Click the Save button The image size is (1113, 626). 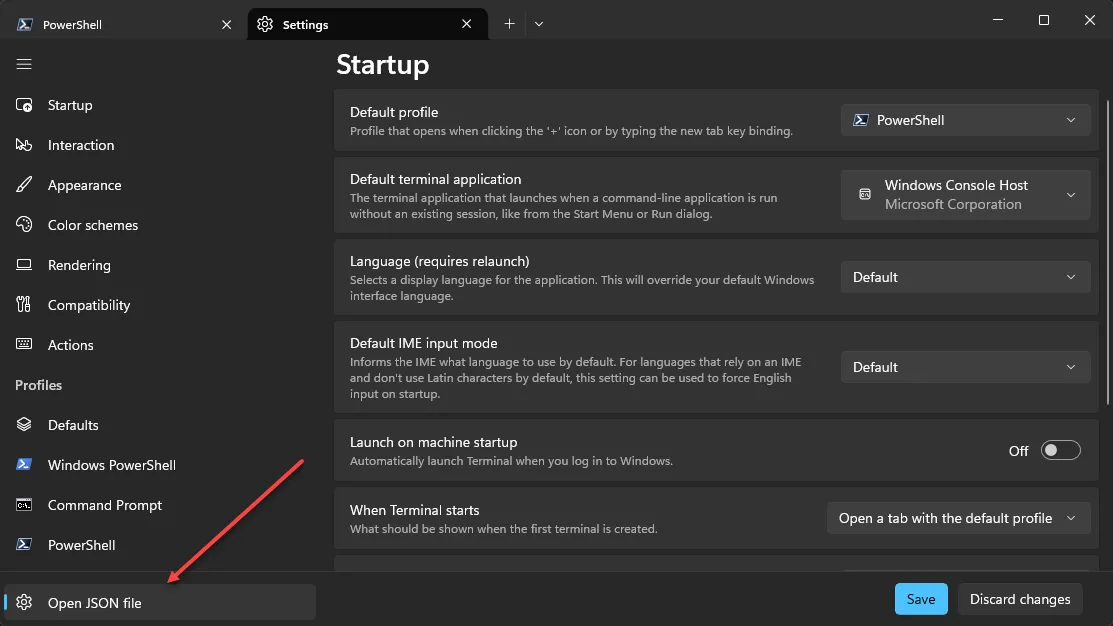pos(920,598)
